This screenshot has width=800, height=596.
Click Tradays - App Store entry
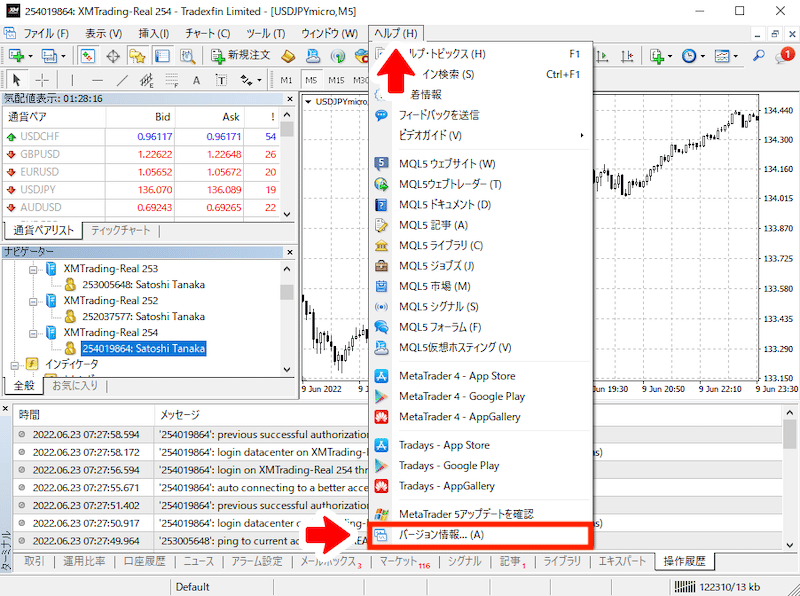point(480,445)
